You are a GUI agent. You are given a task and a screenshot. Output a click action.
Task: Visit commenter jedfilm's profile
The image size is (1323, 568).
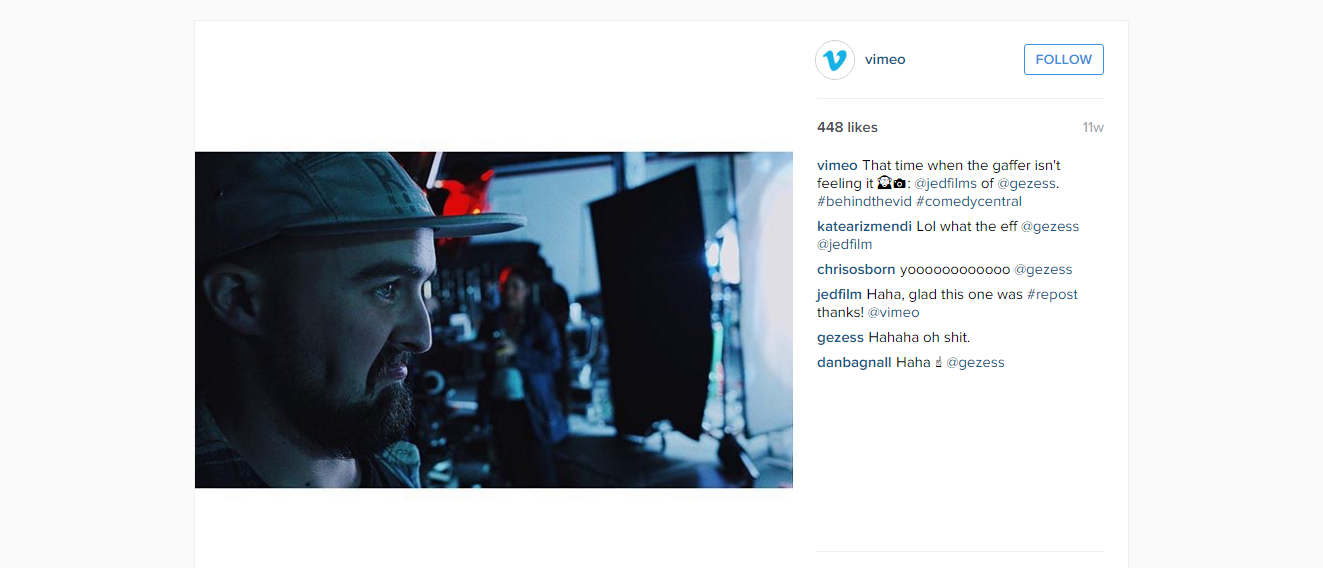coord(840,295)
